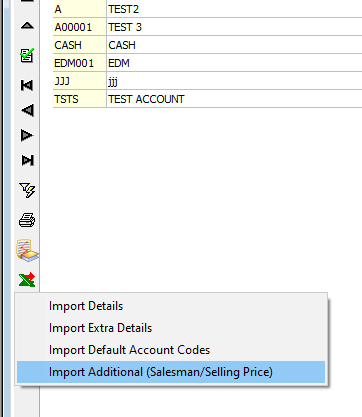Choose Import Details from menu
362x417 pixels.
coord(86,306)
